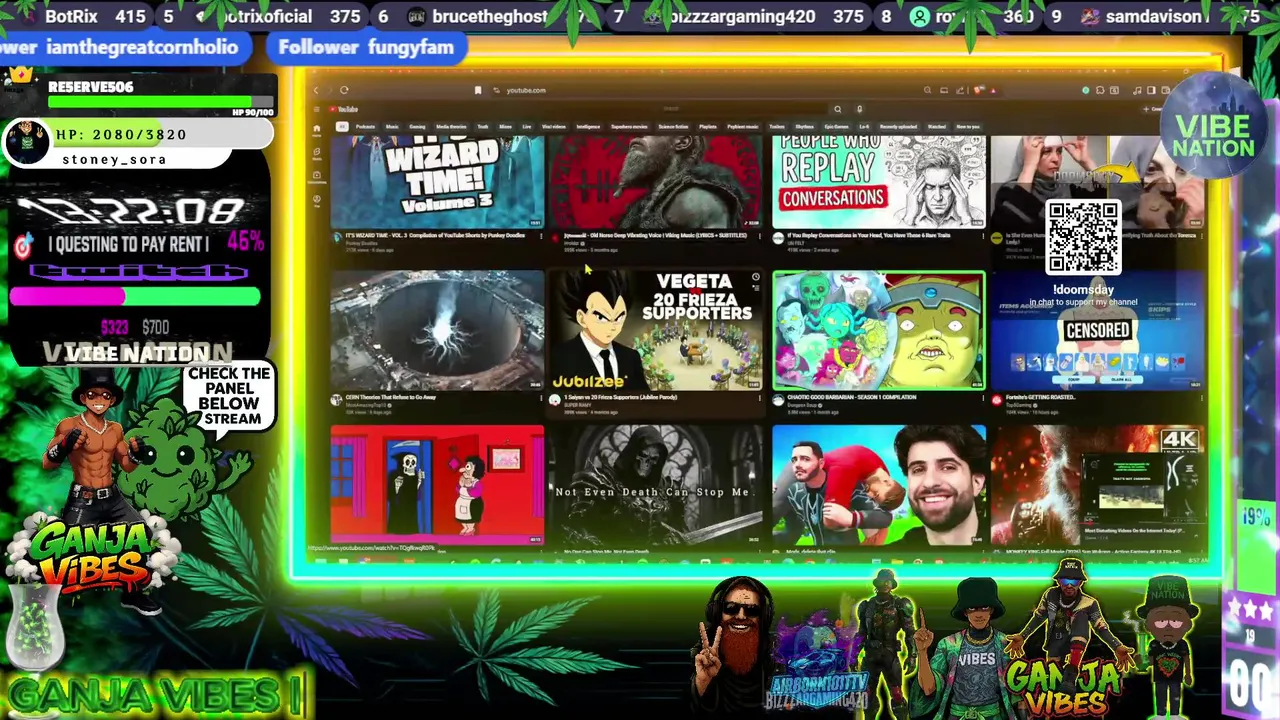Open Shorts in YouTube sidebar
This screenshot has height=720, width=1280.
pyautogui.click(x=317, y=153)
